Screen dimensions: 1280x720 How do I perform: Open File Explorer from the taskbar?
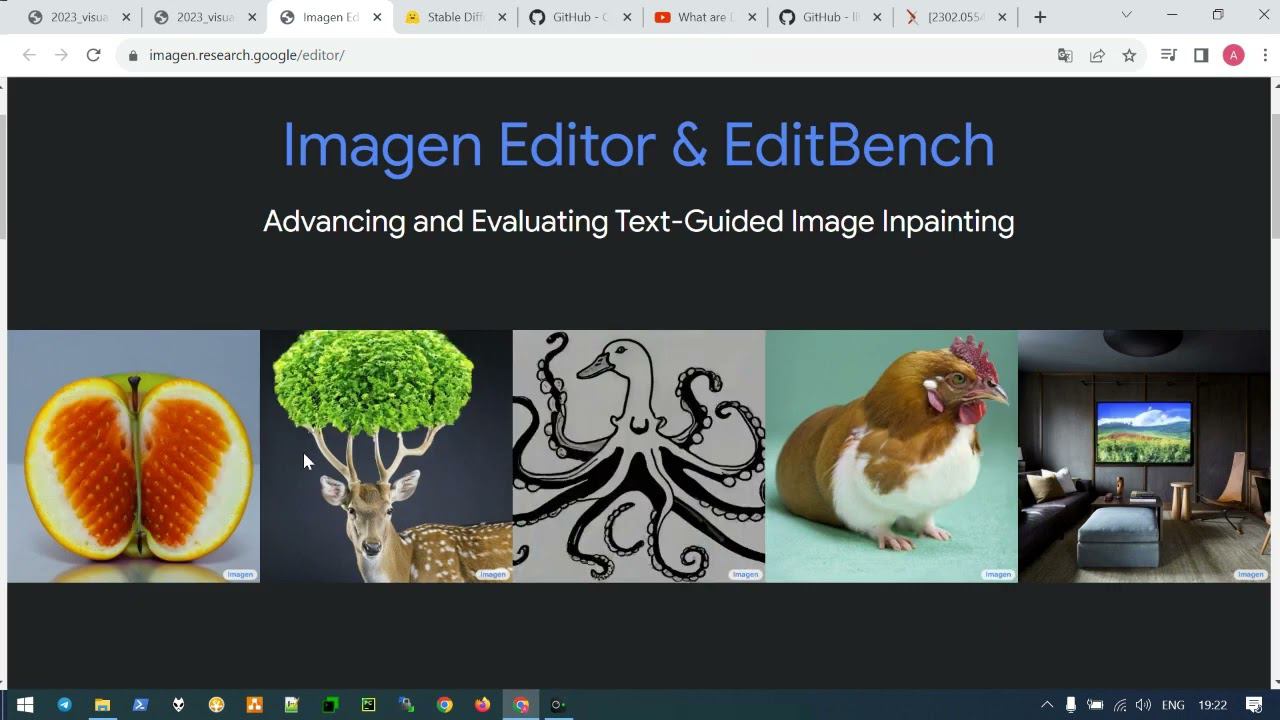[x=102, y=705]
